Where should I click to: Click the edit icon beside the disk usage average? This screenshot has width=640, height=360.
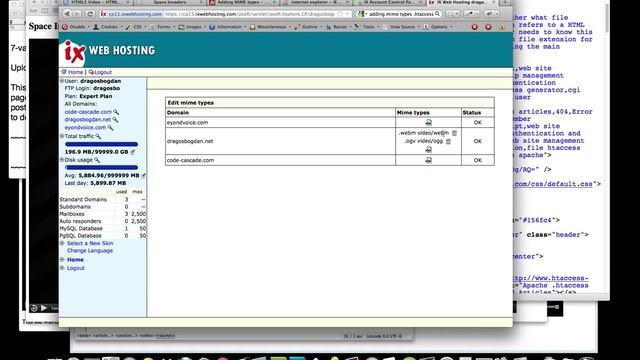[143, 176]
